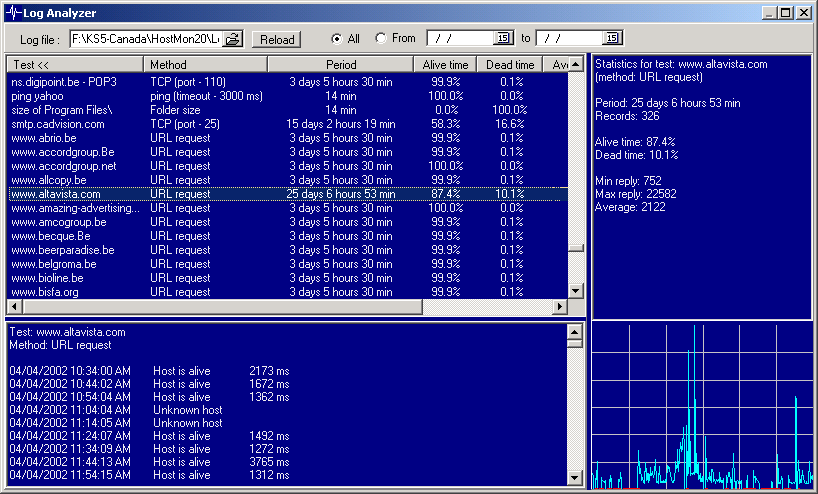818x494 pixels.
Task: Sort by the Method column header
Action: [206, 65]
